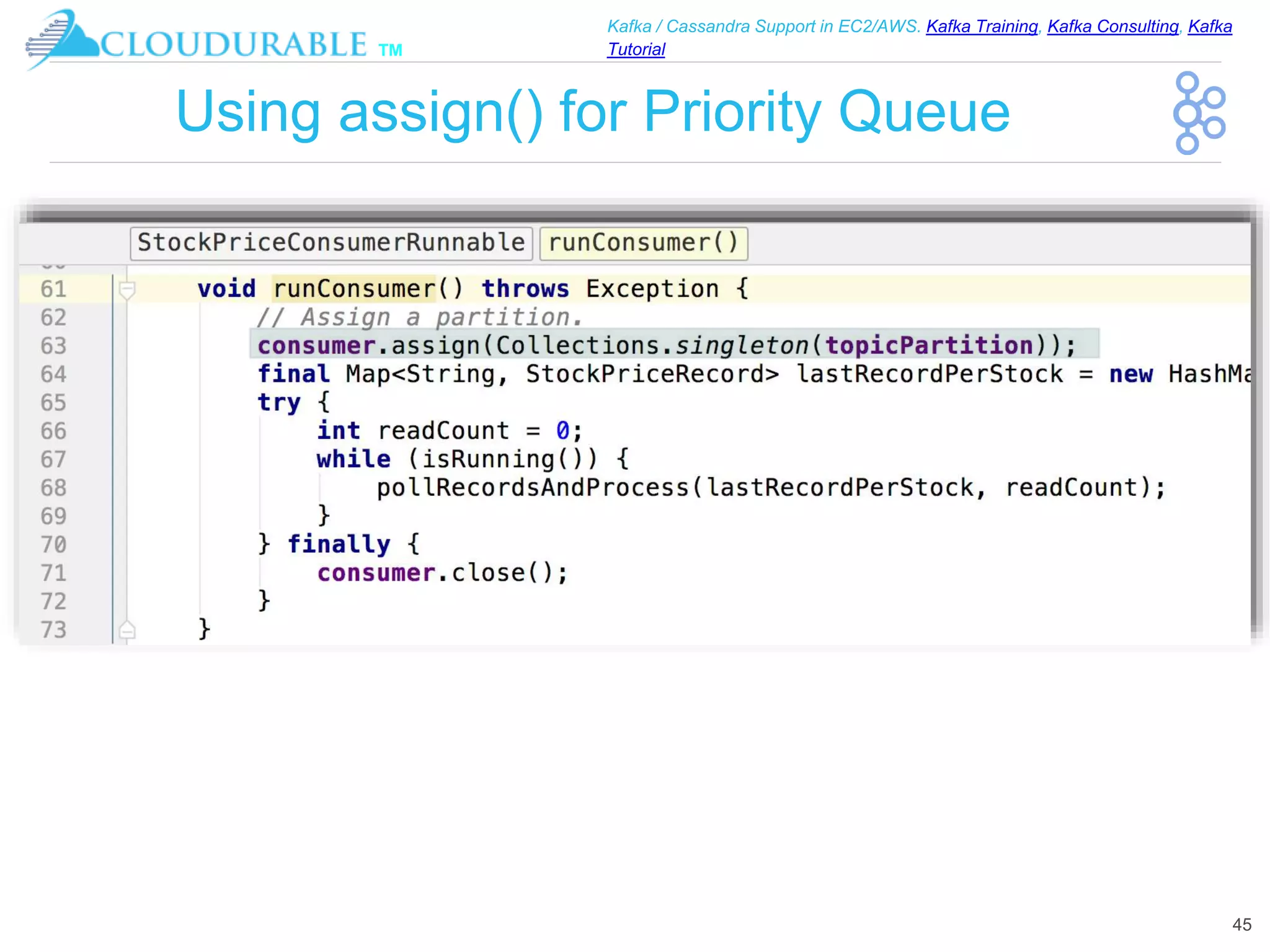The height and width of the screenshot is (952, 1270).
Task: Click the highlighted runConsumer method name
Action: point(355,289)
